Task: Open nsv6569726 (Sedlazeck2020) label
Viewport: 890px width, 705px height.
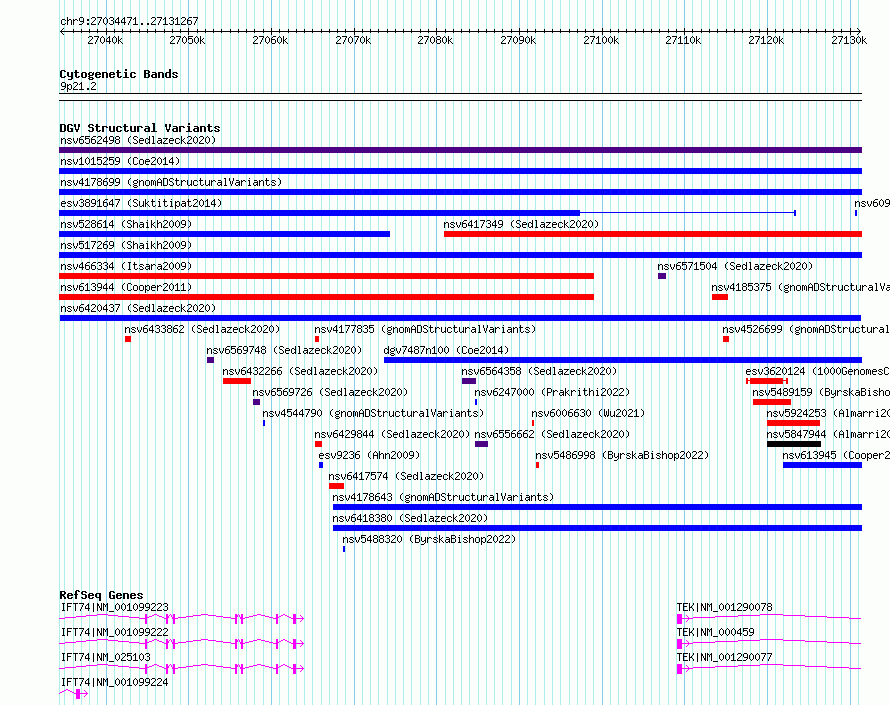Action: (330, 392)
